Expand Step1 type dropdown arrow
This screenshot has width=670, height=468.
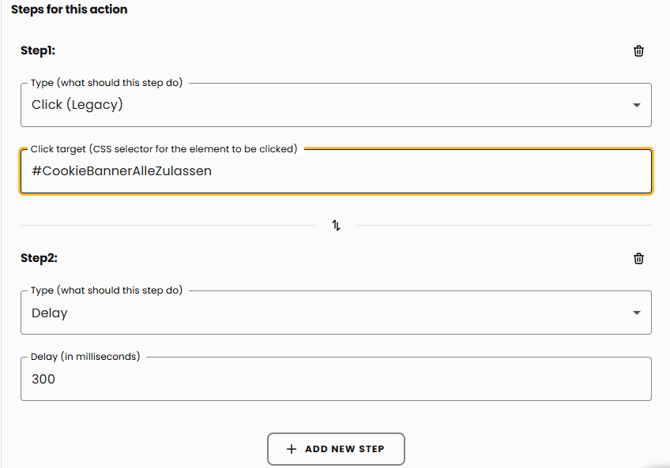637,105
